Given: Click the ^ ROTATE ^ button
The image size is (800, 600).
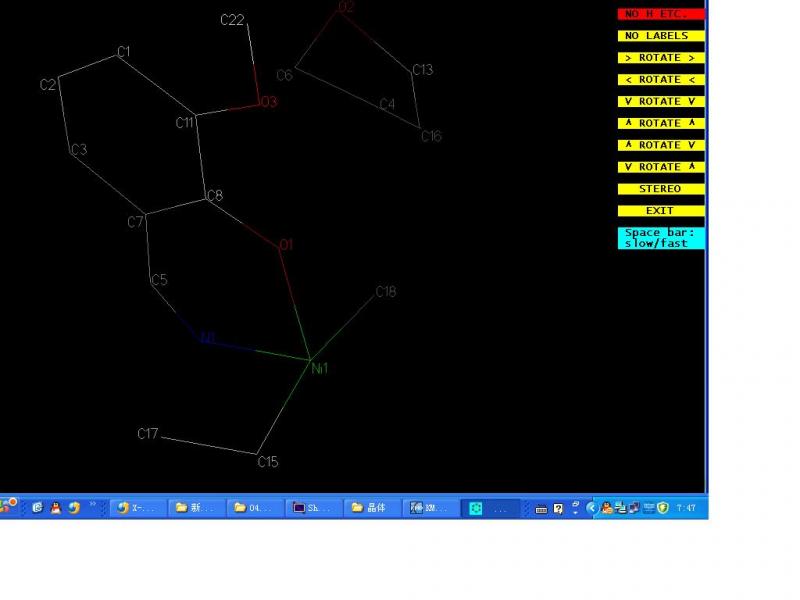Looking at the screenshot, I should tap(661, 123).
